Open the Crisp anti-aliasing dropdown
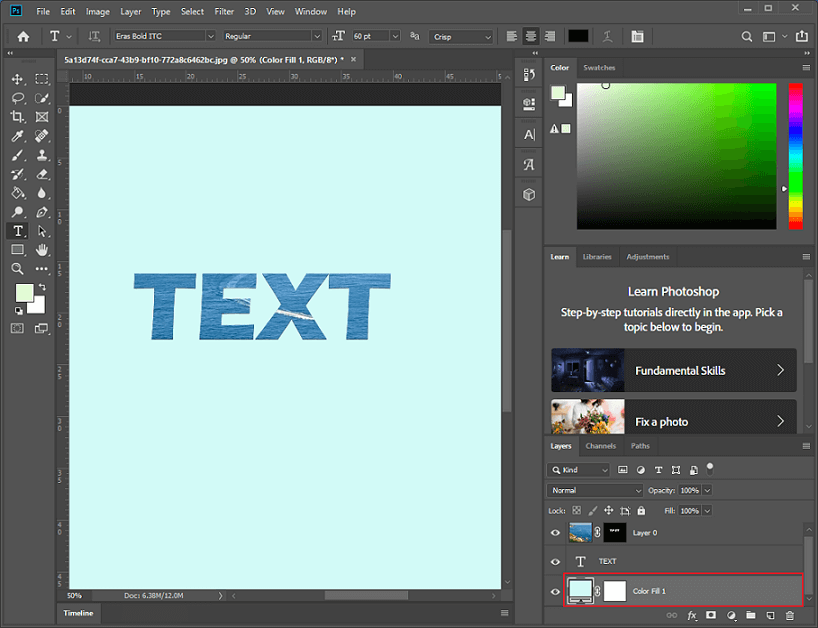This screenshot has width=818, height=628. 461,36
